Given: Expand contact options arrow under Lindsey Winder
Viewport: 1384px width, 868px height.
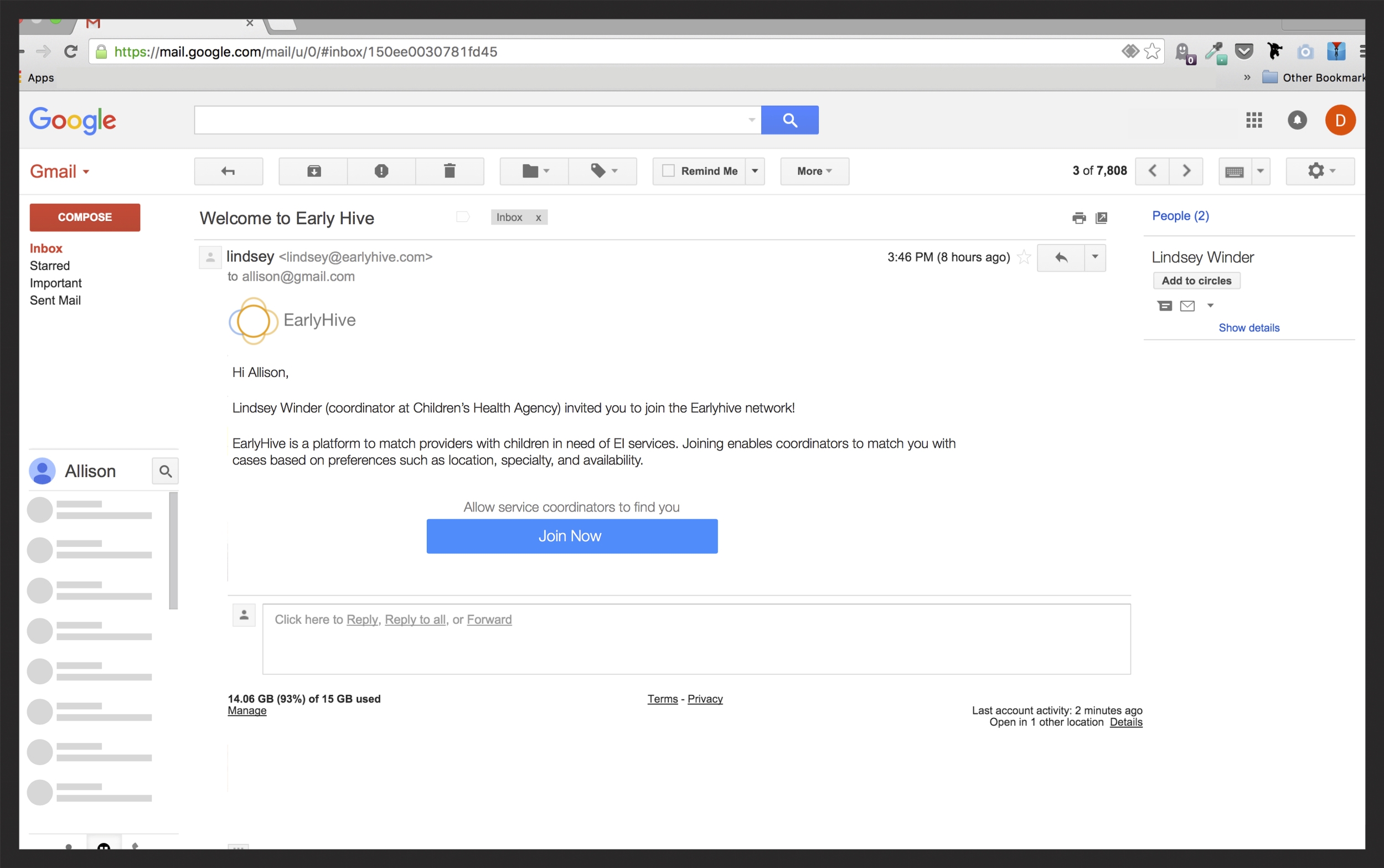Looking at the screenshot, I should 1210,306.
